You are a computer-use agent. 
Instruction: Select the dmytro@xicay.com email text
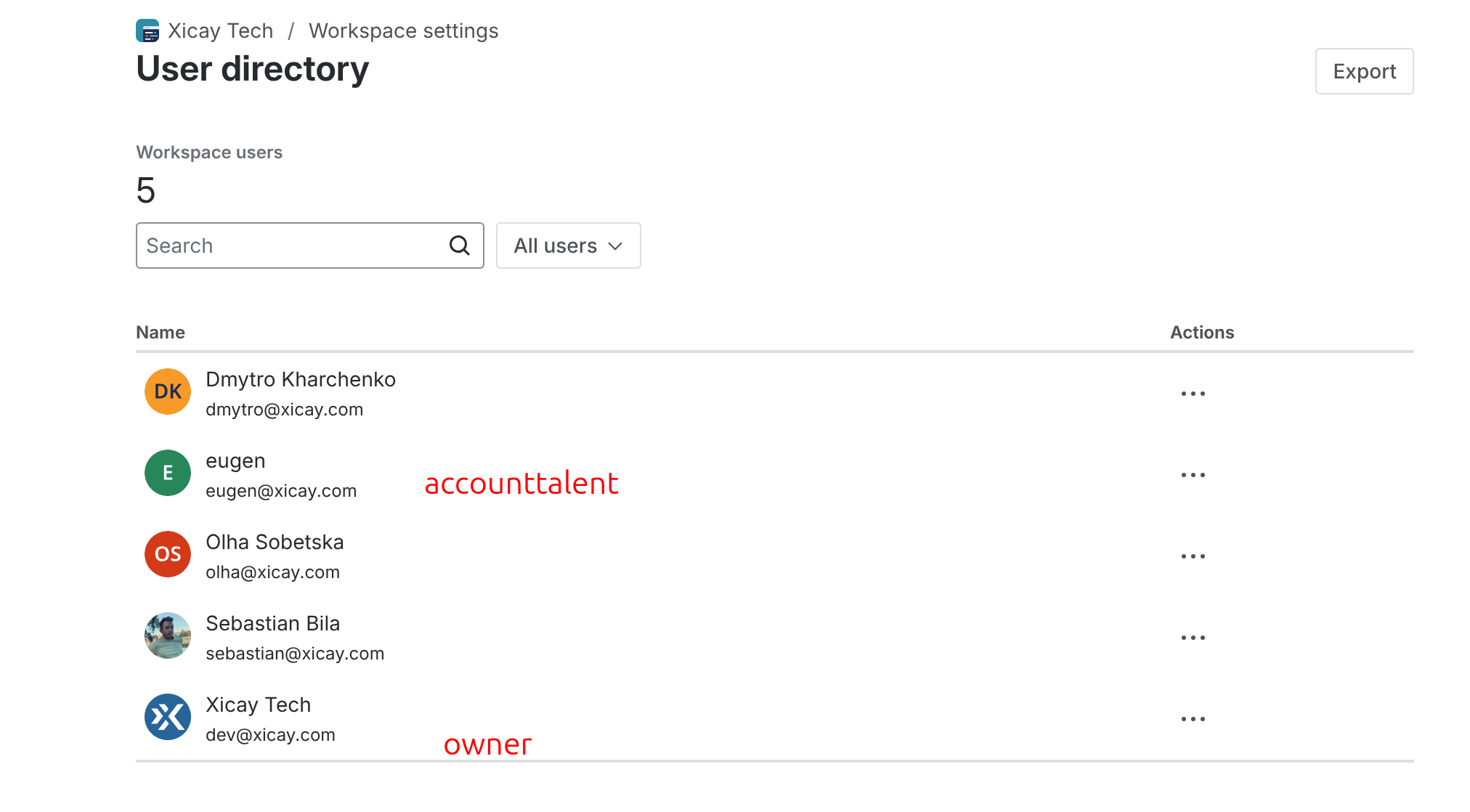tap(284, 410)
